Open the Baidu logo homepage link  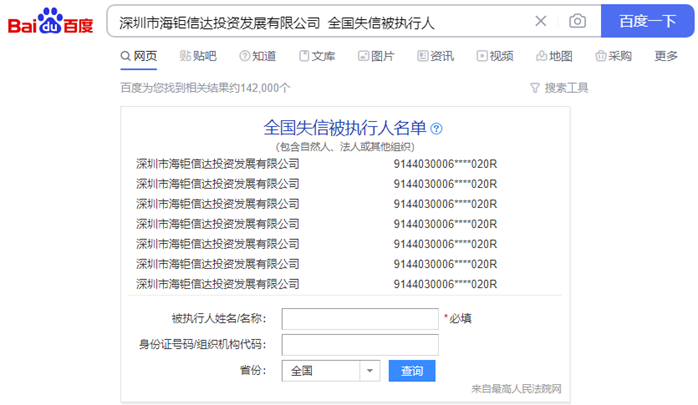[50, 21]
